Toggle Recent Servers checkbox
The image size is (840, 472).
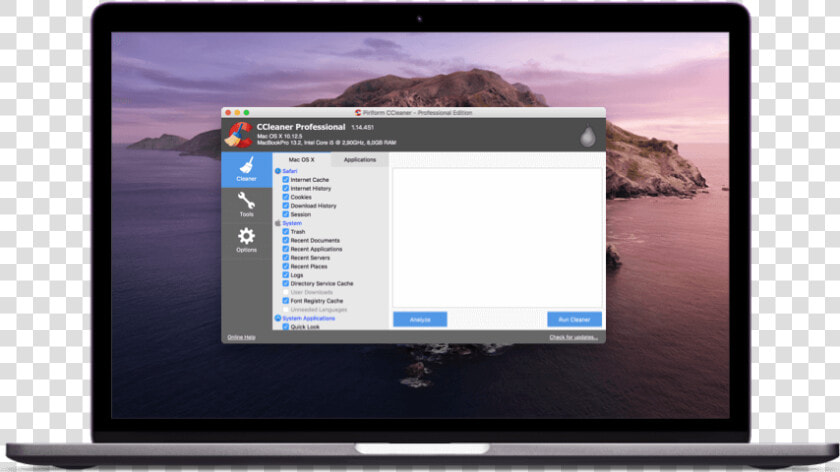286,257
